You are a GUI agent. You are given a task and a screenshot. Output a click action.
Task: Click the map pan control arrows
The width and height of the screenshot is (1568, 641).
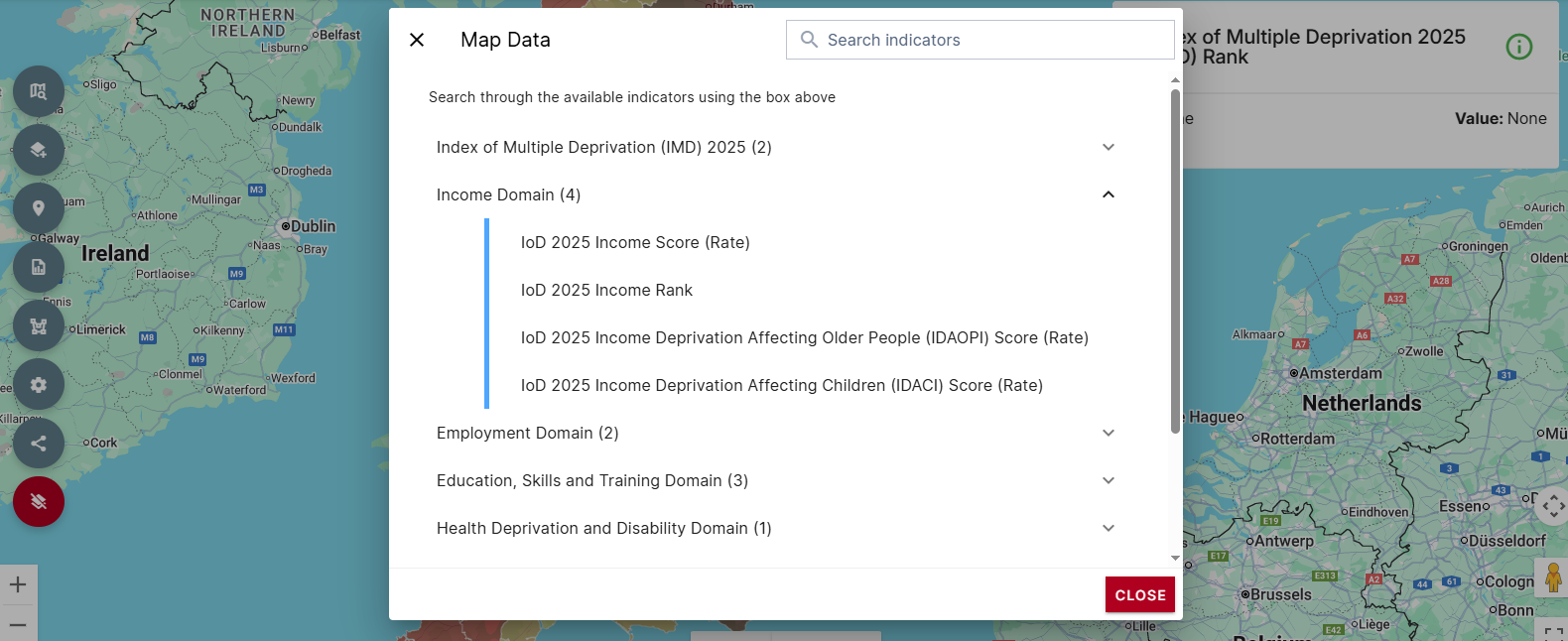click(x=1552, y=506)
